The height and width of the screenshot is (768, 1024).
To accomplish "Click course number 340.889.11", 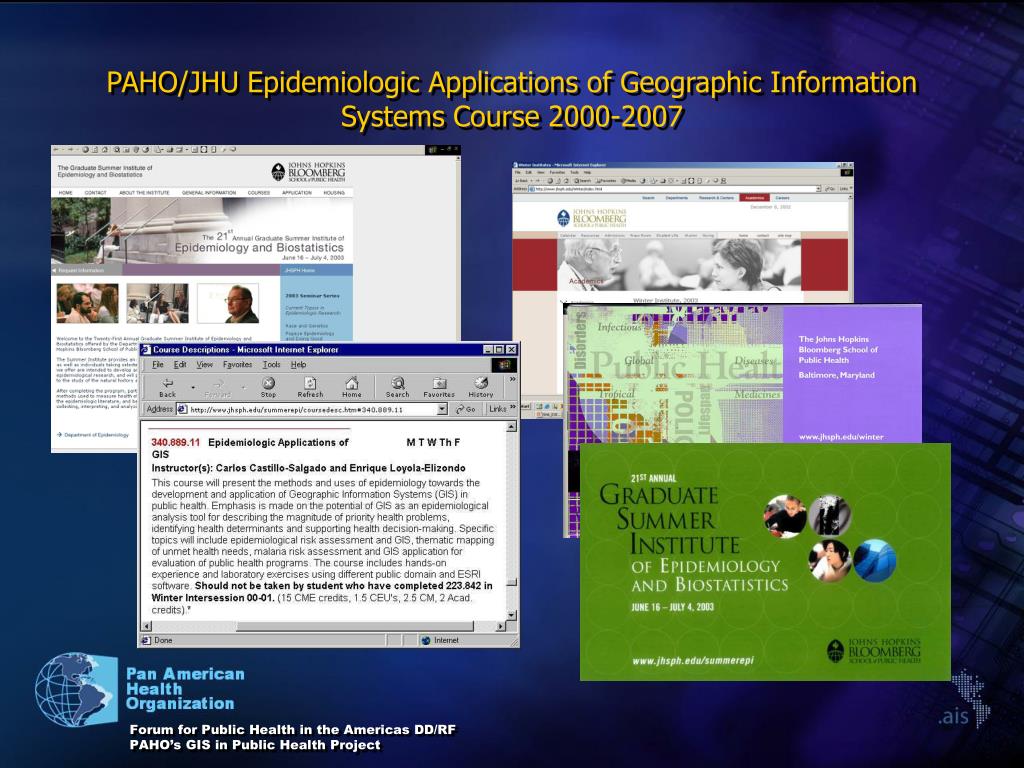I will point(176,442).
